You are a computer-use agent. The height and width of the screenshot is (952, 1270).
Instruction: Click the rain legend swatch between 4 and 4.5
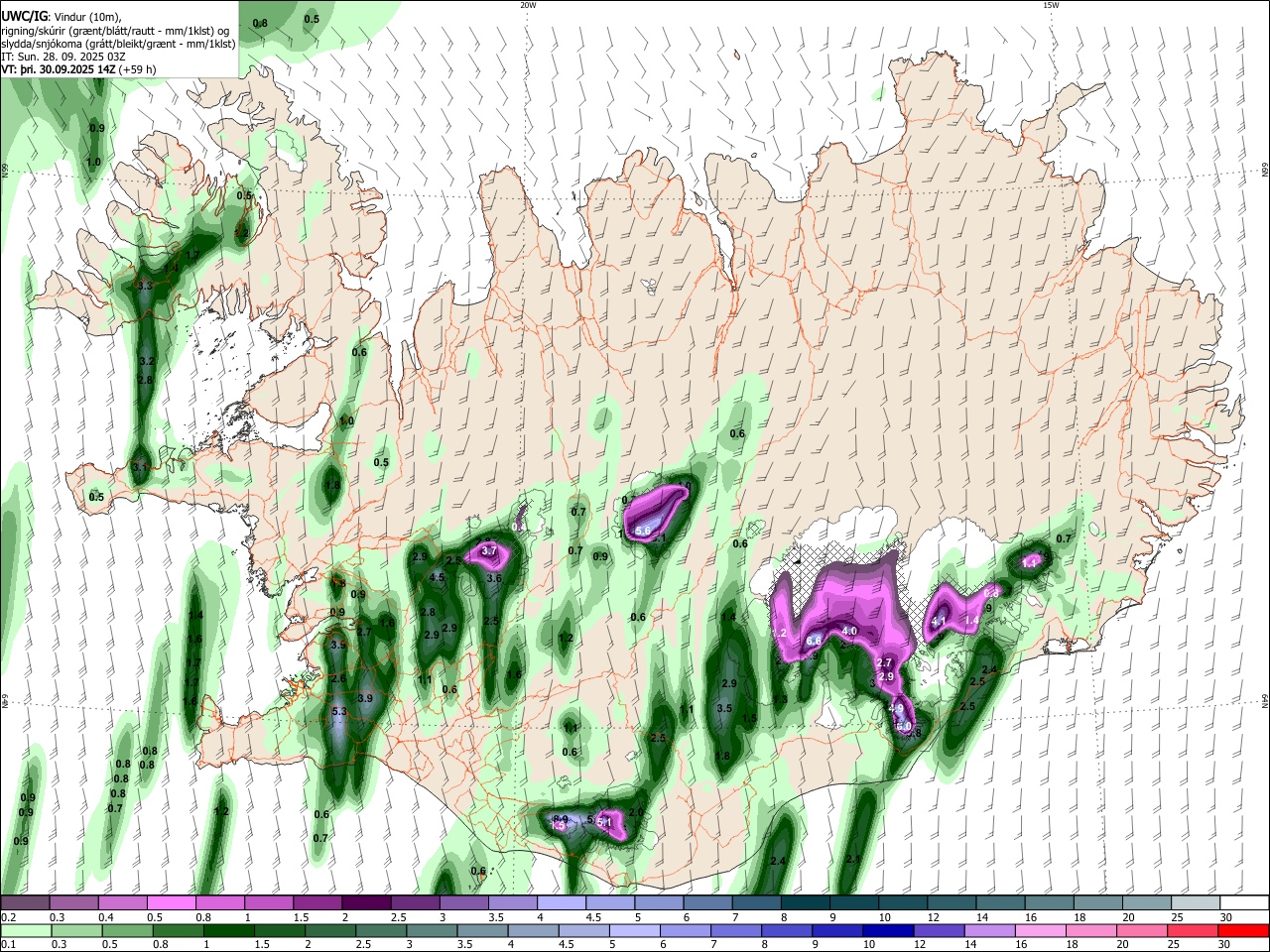point(532,930)
